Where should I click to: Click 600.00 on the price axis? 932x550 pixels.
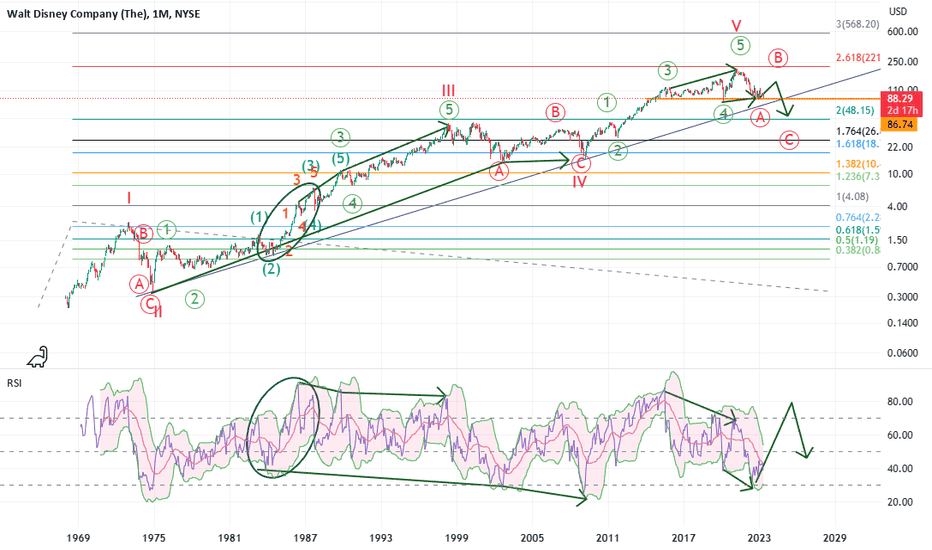pos(902,32)
